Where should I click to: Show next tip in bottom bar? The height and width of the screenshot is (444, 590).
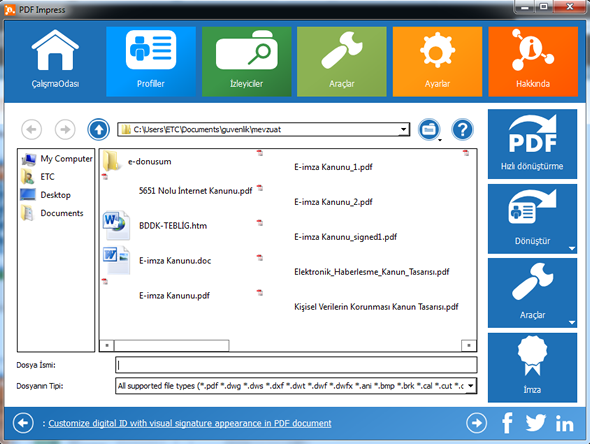coord(476,423)
